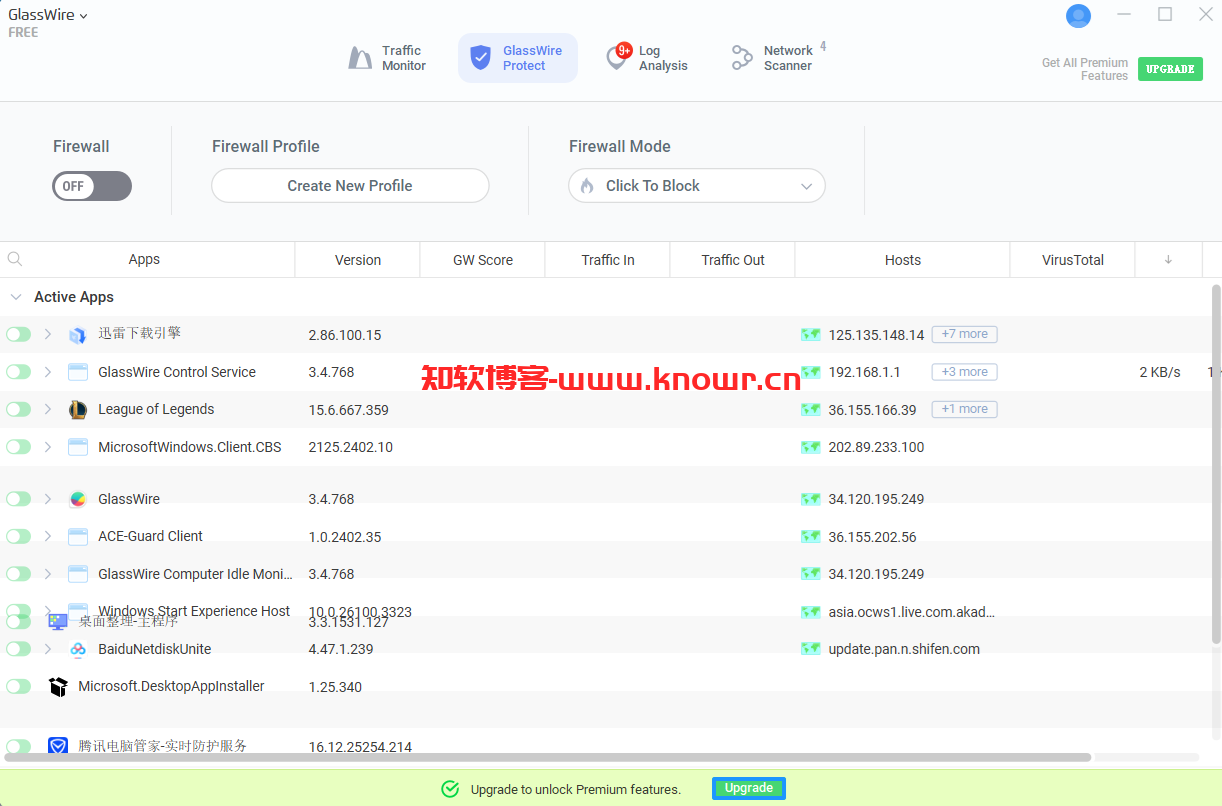The height and width of the screenshot is (806, 1222).
Task: Click the League of Legends app icon
Action: point(78,409)
